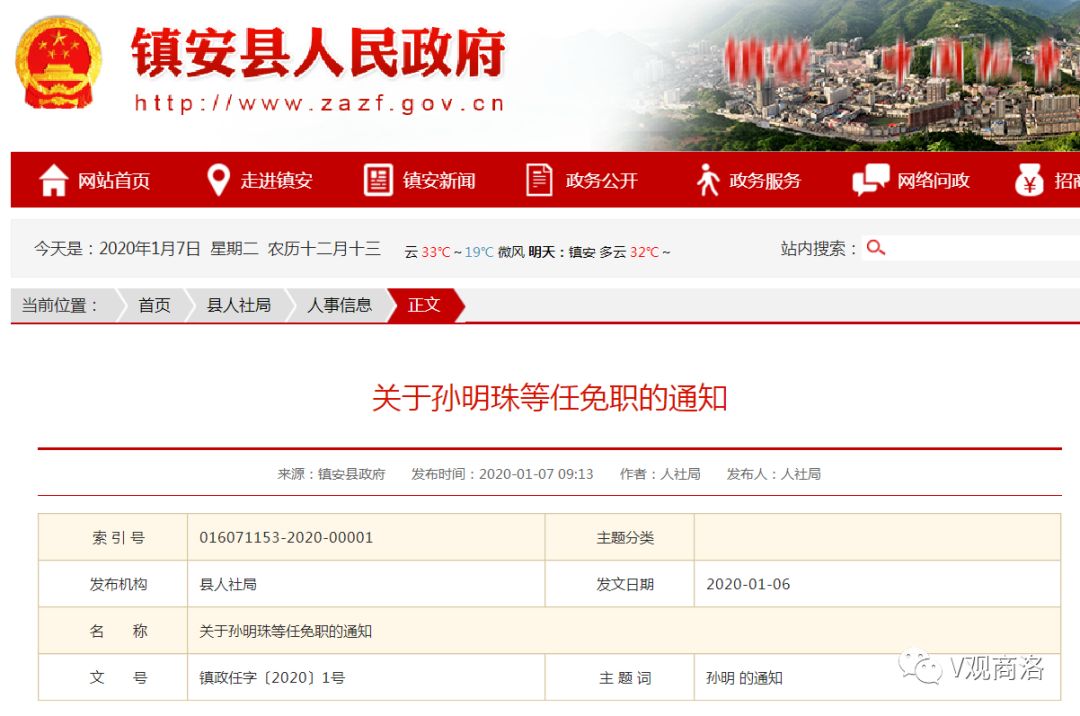
Task: Select the location pin icon for 走进镇安
Action: pyautogui.click(x=219, y=180)
